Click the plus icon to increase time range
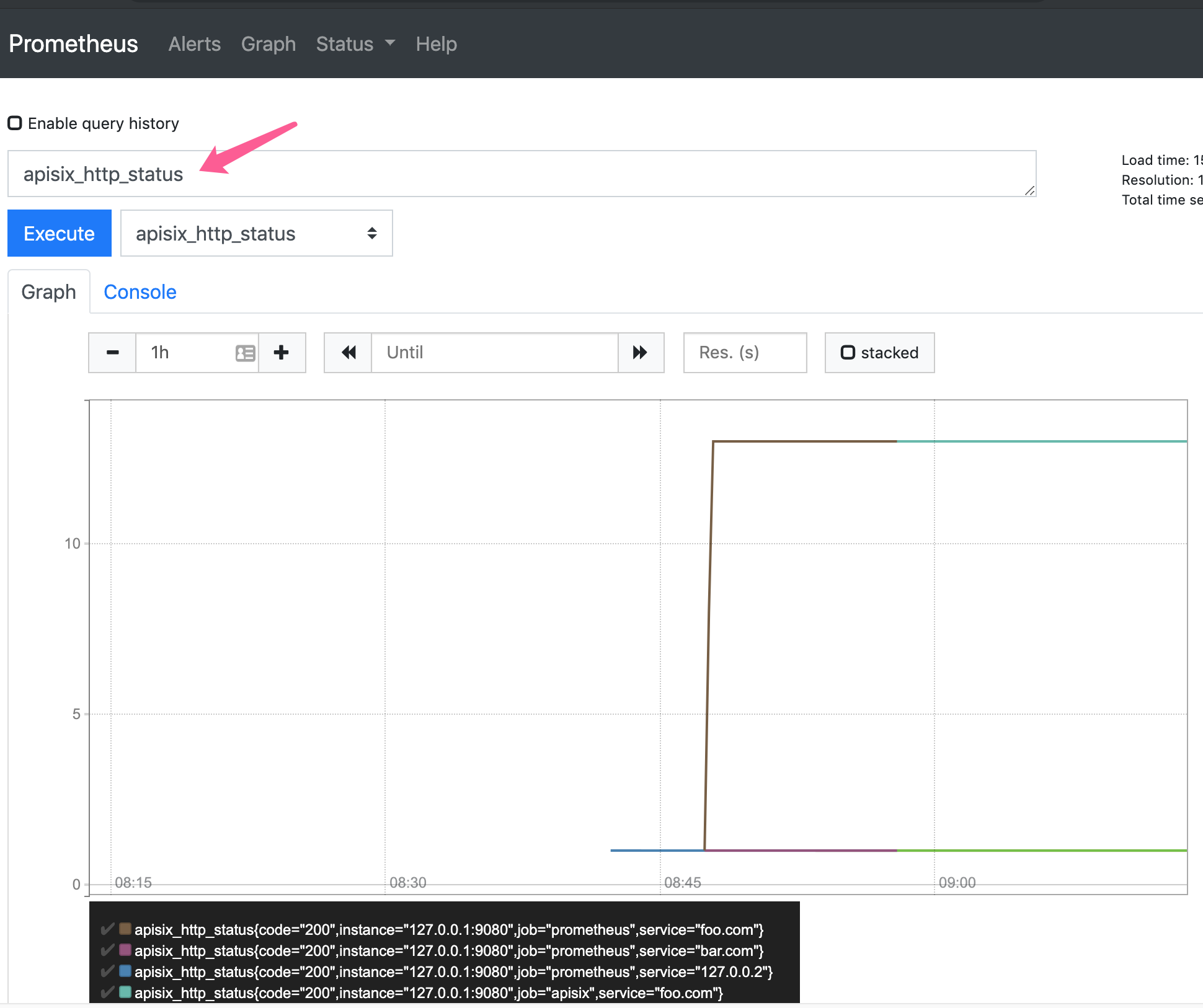Screen dimensions: 1203x1008 282,353
